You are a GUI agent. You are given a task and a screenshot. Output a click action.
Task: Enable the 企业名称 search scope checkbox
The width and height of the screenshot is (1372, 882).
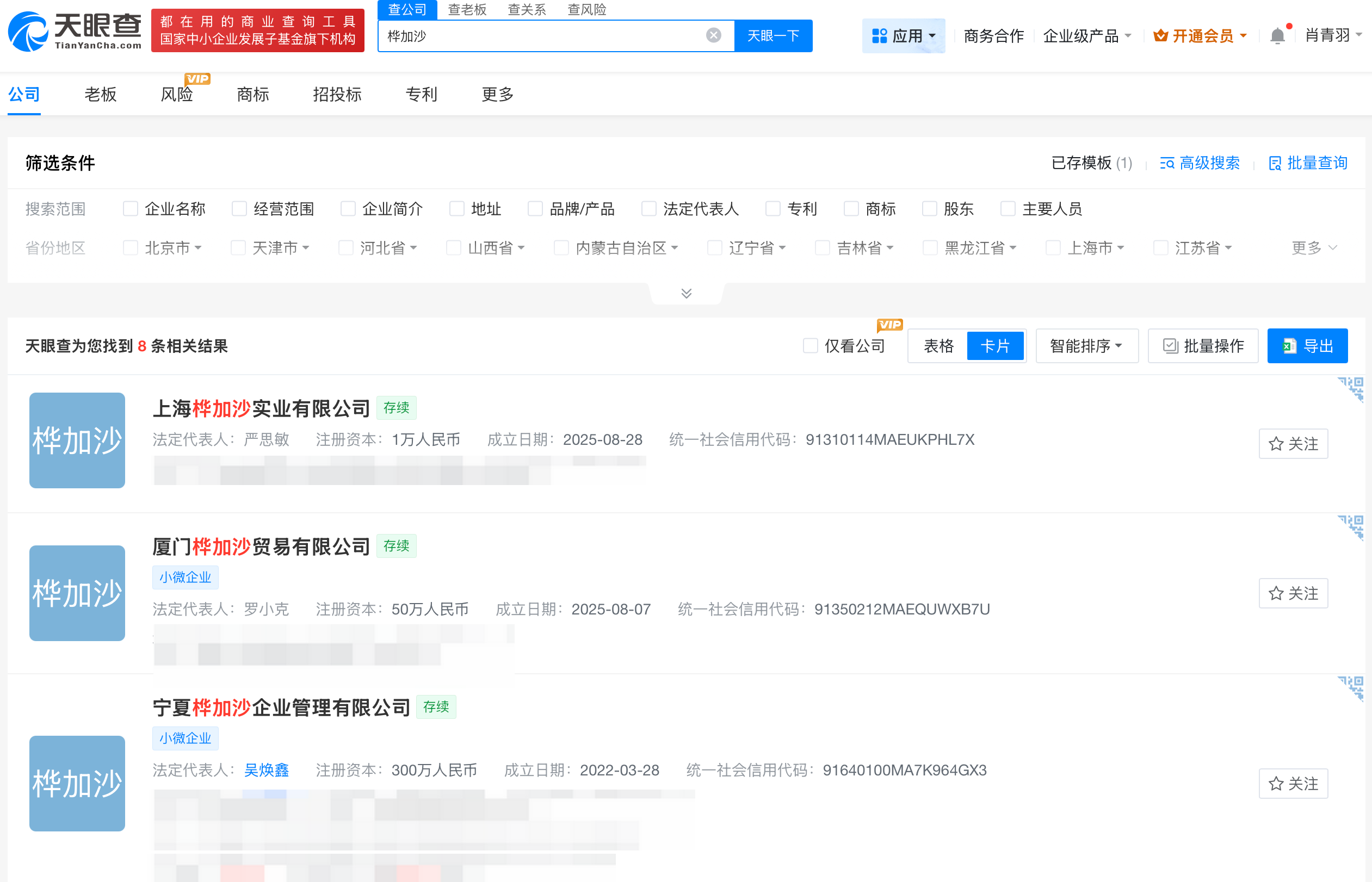pyautogui.click(x=130, y=208)
